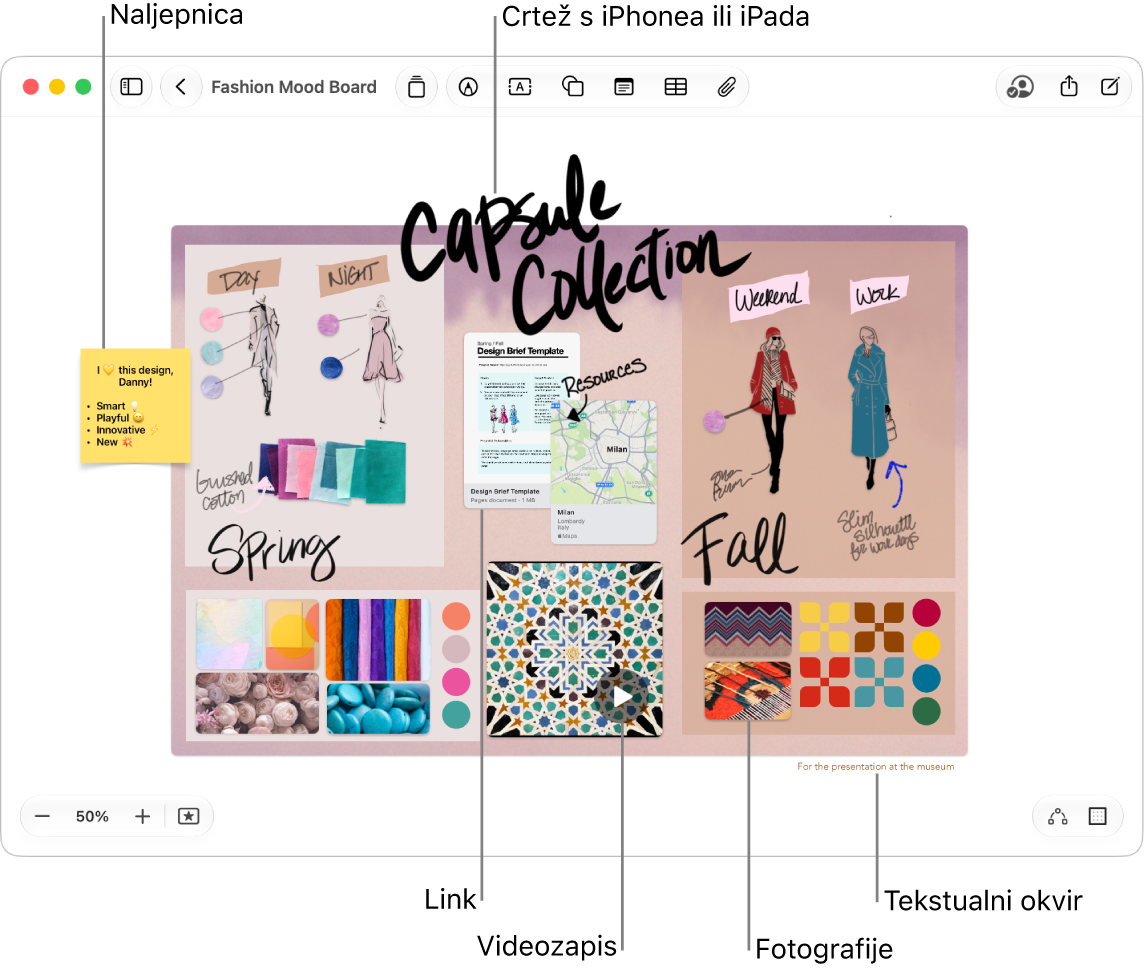
Task: Select the yellow sticky note
Action: 135,406
